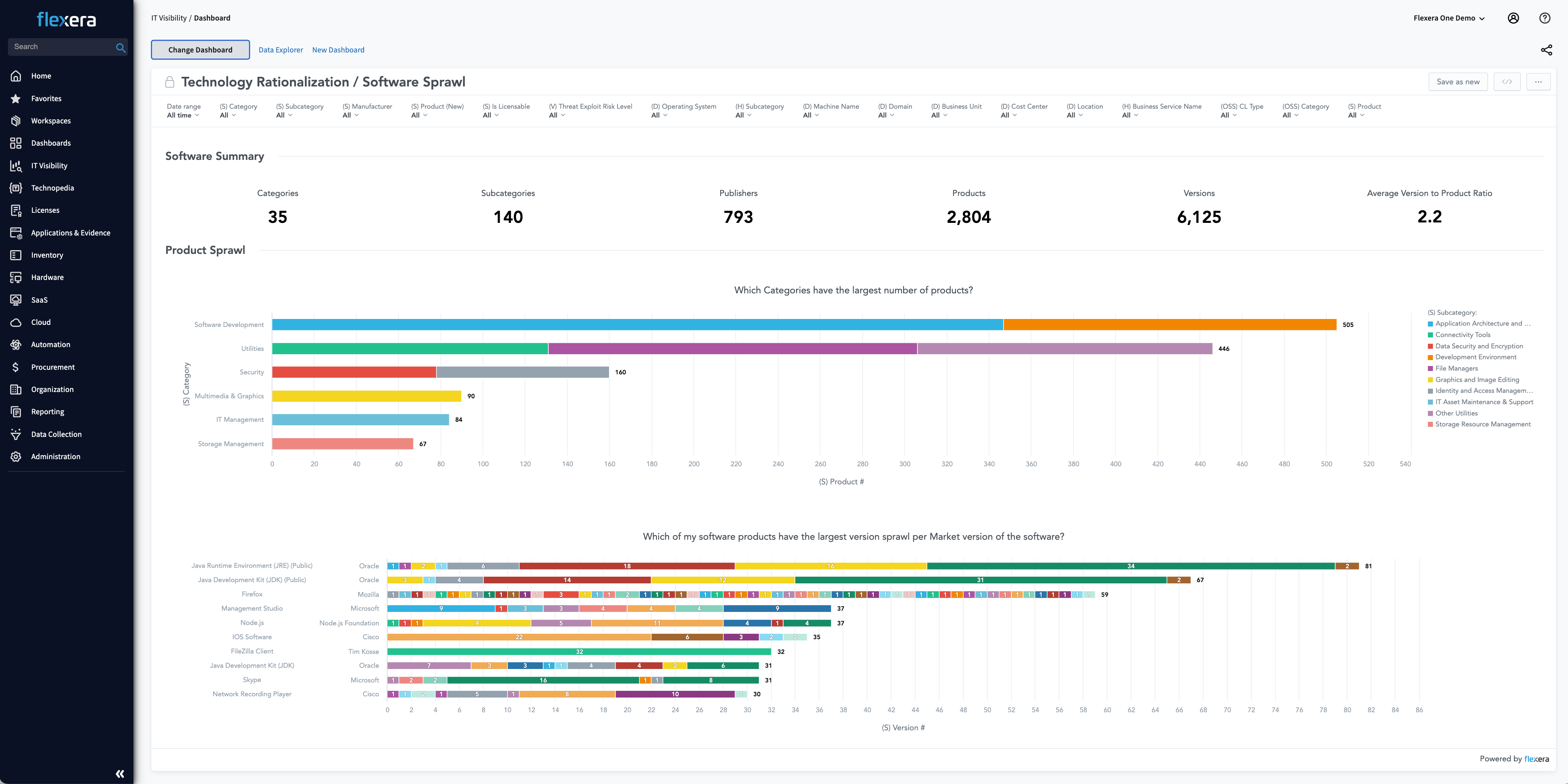Select Inventory in sidebar menu
Viewport: 1568px width, 784px height.
pos(47,255)
